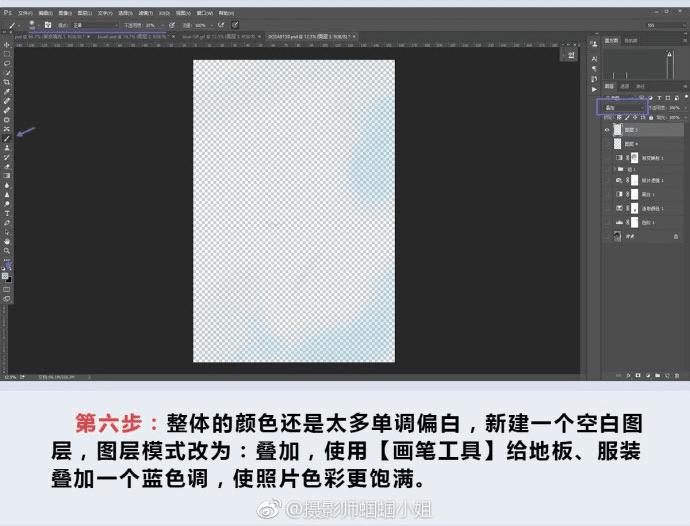The image size is (690, 526).
Task: Open the Actions panel play icon
Action: 594,89
